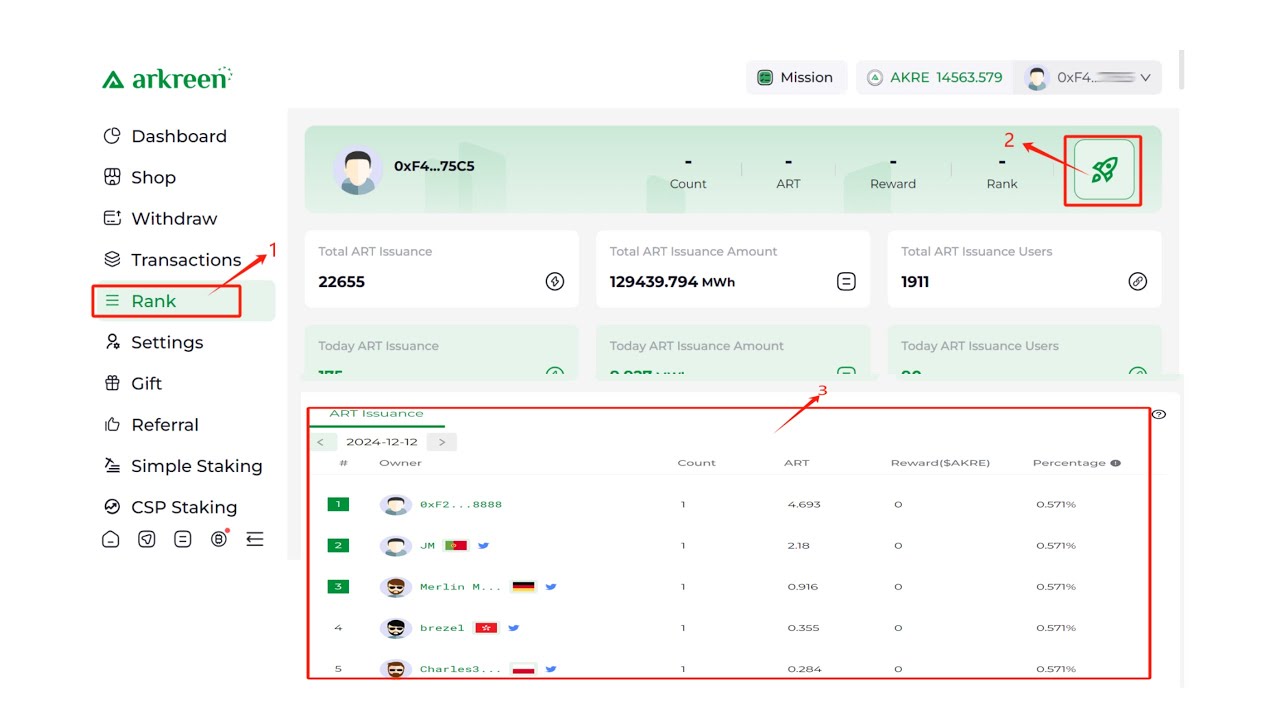Click the ART value 0.916
Image resolution: width=1280 pixels, height=720 pixels.
803,587
